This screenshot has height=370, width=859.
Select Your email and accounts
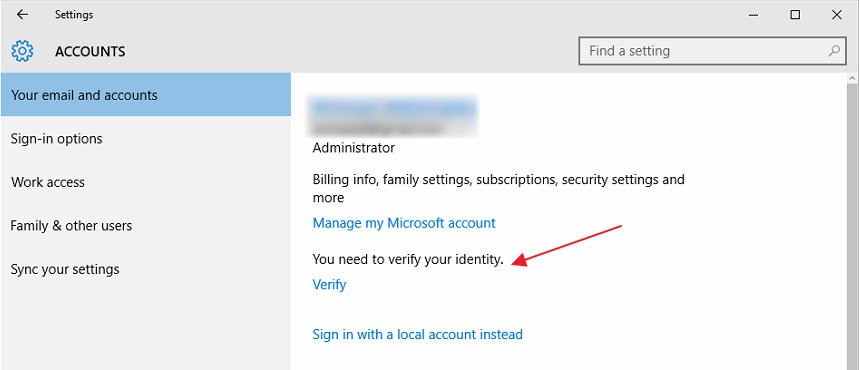coord(146,95)
